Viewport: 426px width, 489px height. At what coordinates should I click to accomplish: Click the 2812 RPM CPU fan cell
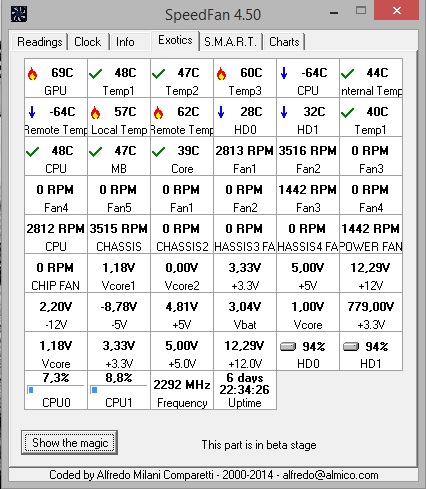coord(56,234)
